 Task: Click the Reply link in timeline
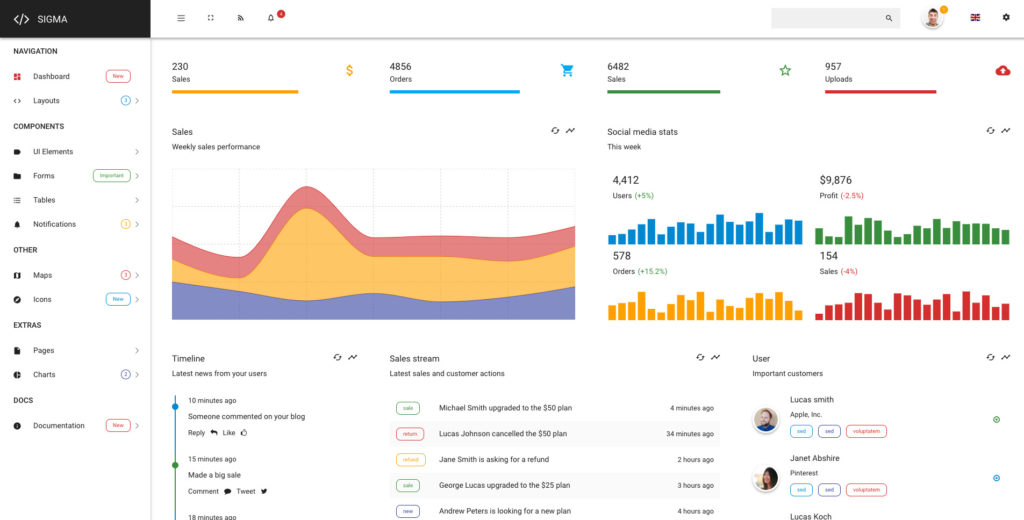pos(197,432)
